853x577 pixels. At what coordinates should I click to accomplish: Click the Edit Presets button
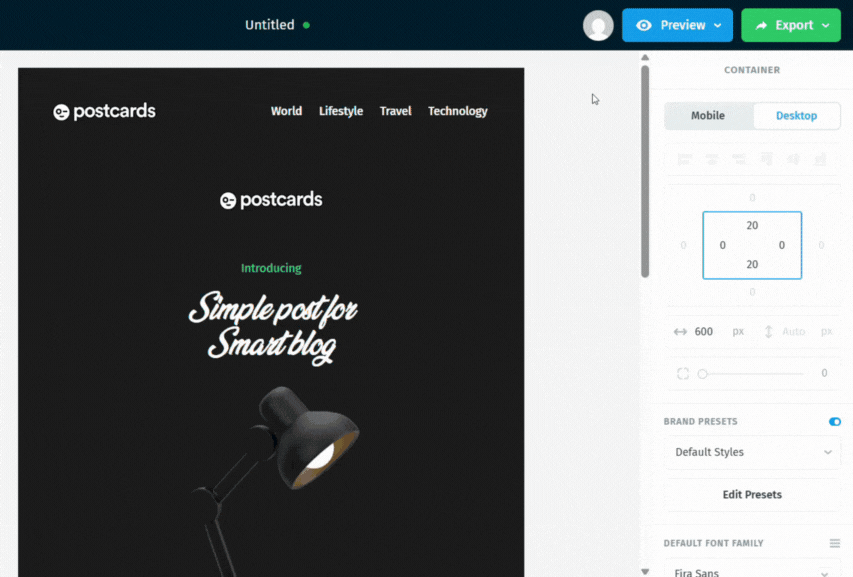pos(752,494)
